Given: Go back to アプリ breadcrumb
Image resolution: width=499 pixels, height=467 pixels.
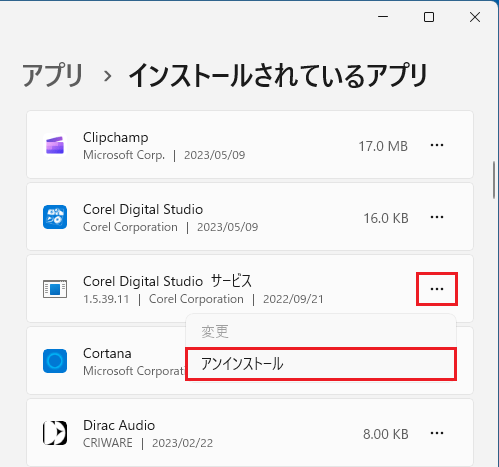Looking at the screenshot, I should [x=53, y=76].
